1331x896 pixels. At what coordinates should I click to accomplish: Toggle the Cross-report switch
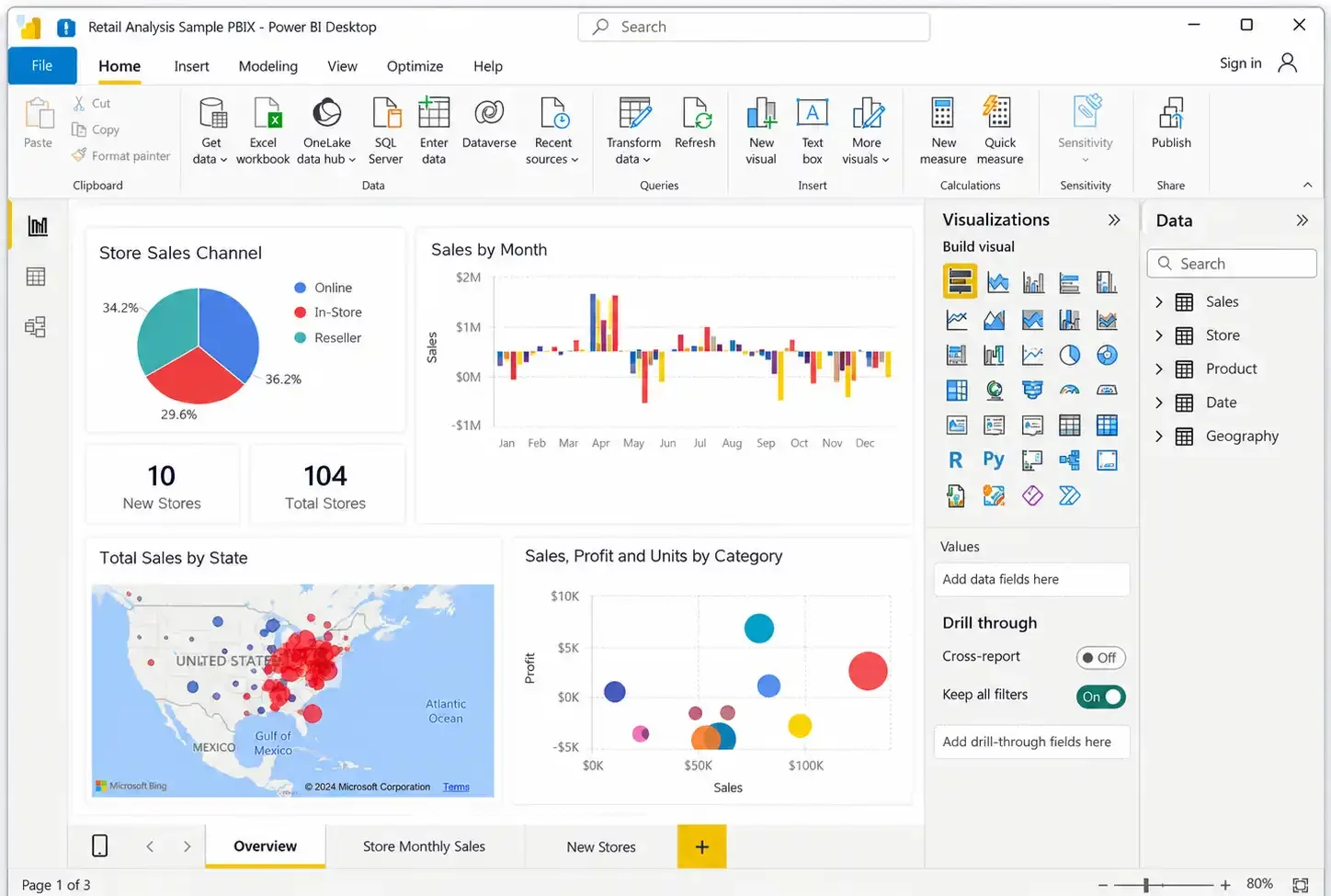pos(1100,658)
